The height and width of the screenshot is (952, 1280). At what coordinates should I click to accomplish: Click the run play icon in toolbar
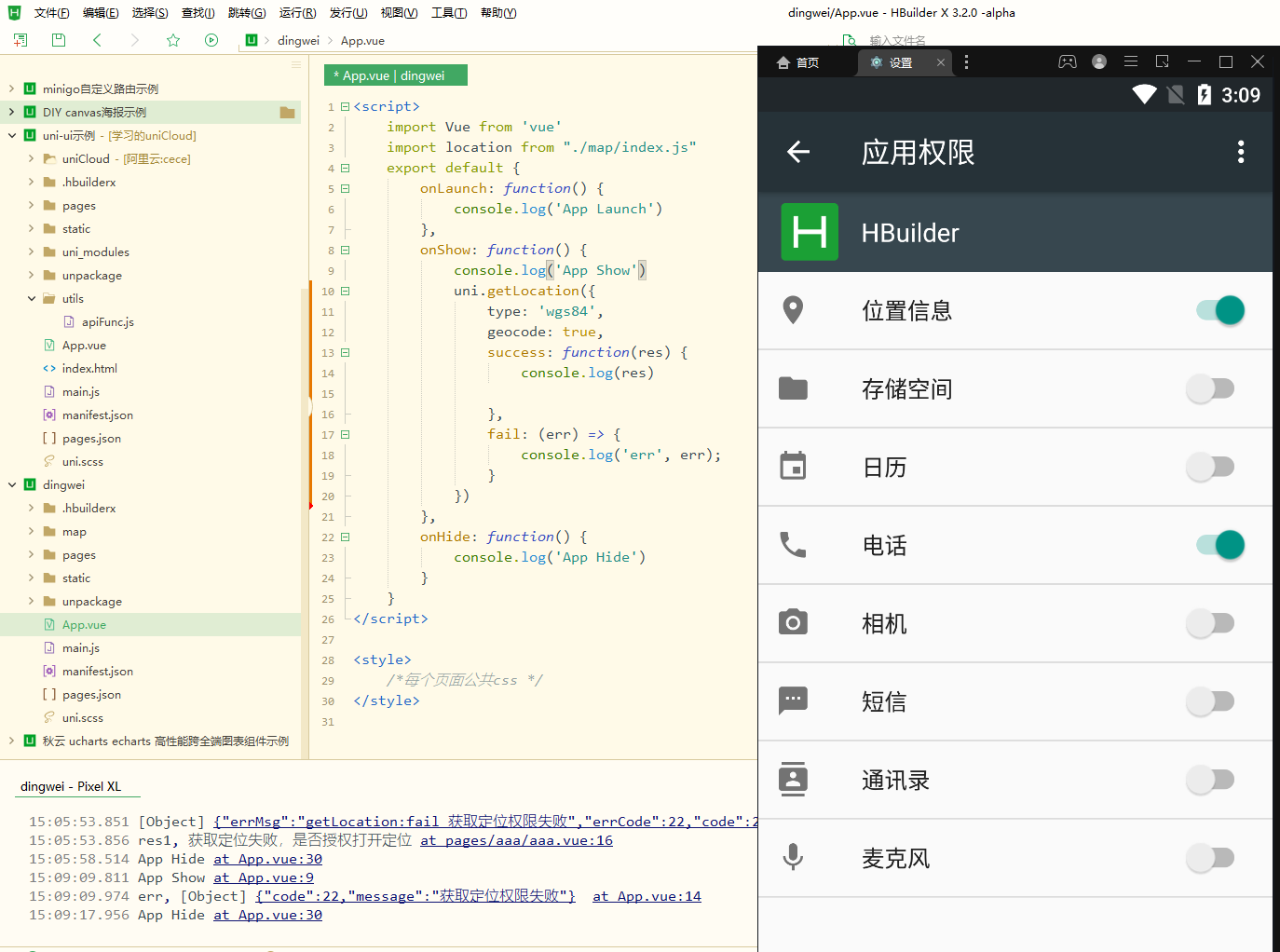211,40
